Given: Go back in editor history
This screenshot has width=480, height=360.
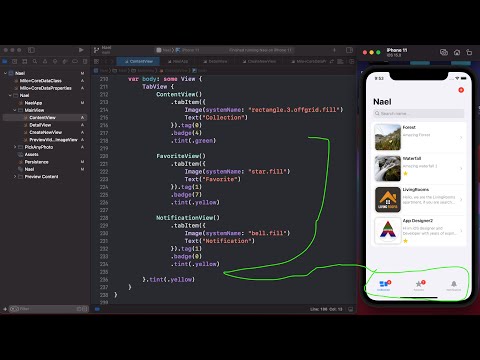Looking at the screenshot, I should [x=105, y=61].
